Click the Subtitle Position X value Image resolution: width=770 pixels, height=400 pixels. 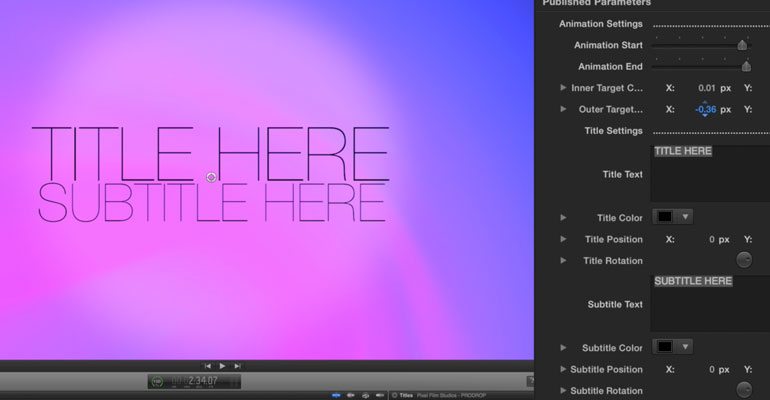coord(712,370)
